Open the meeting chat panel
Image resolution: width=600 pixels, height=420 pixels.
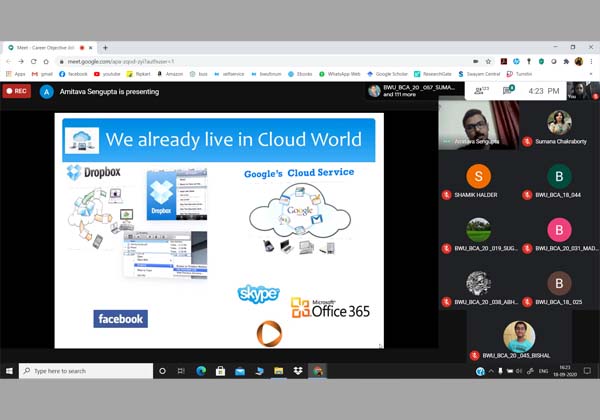click(x=509, y=91)
